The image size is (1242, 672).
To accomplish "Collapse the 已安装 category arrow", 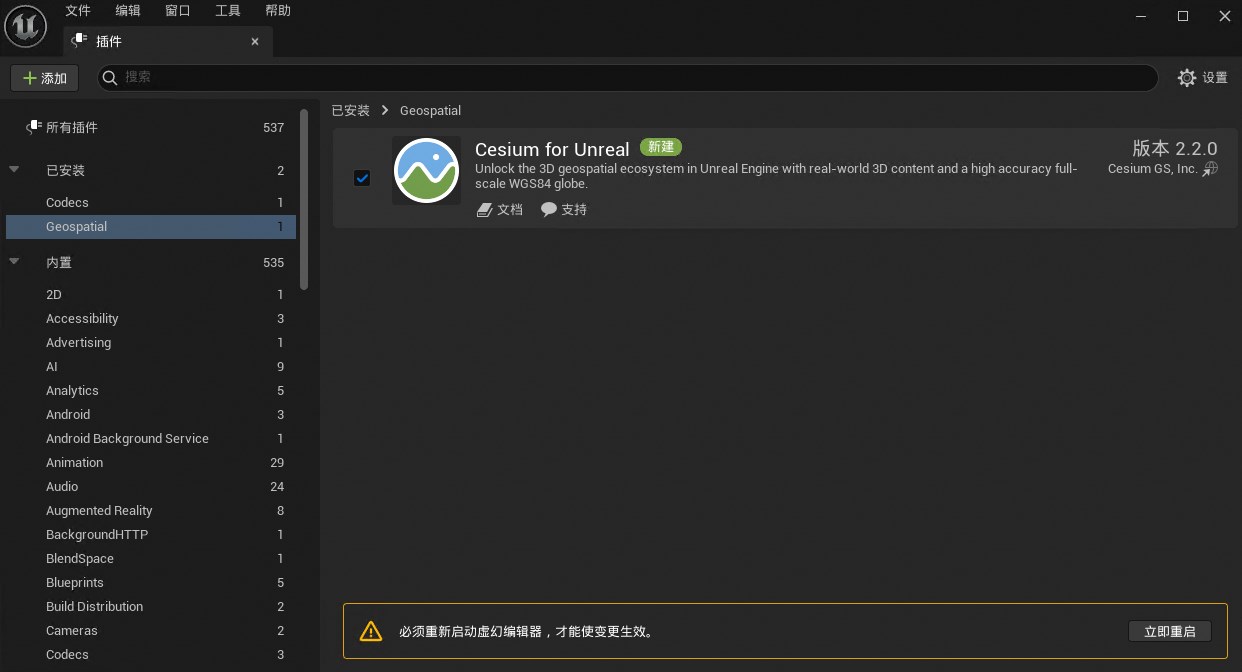I will pos(14,170).
